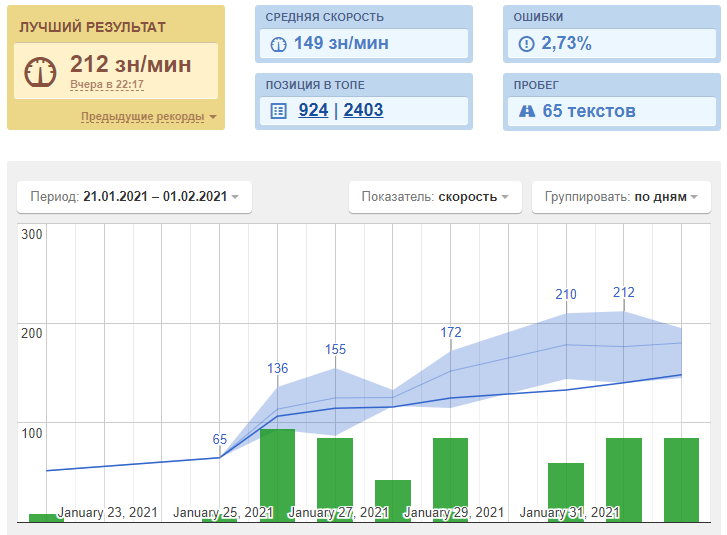This screenshot has width=727, height=535.
Task: Open the Группировать: по дням dropdown
Action: 621,197
